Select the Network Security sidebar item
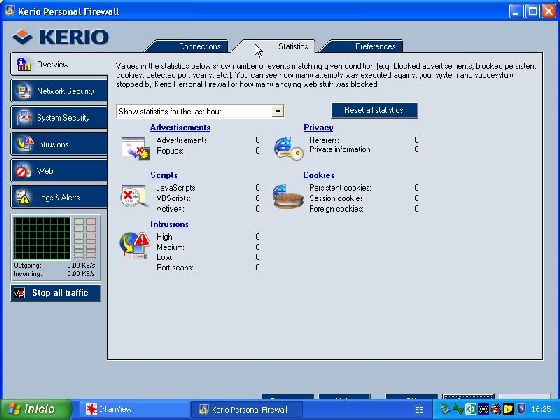The height and width of the screenshot is (420, 560). point(59,91)
